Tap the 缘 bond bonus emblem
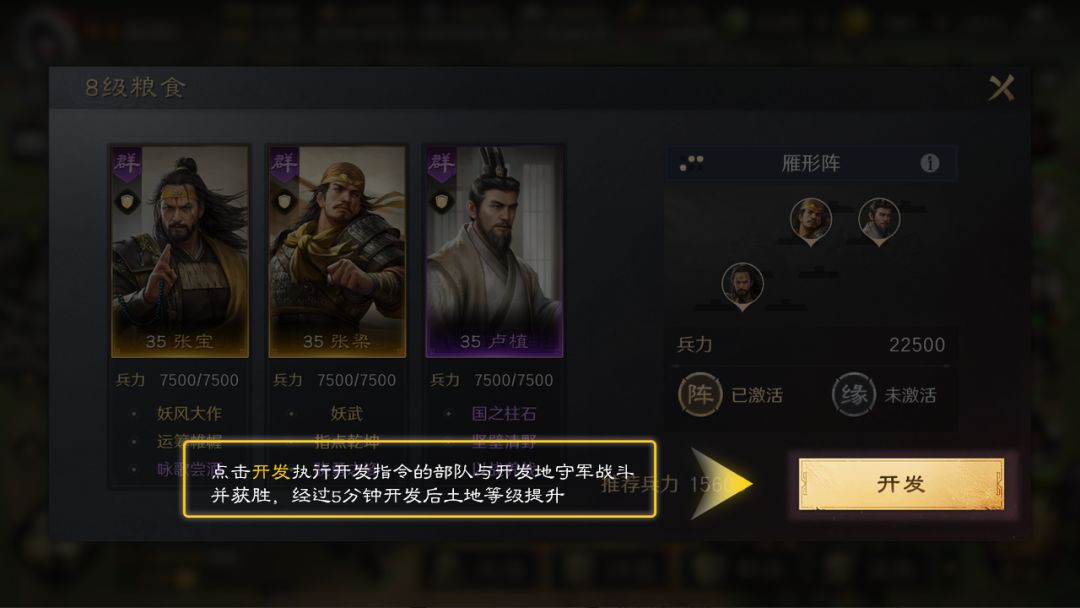Viewport: 1080px width, 608px height. click(853, 395)
